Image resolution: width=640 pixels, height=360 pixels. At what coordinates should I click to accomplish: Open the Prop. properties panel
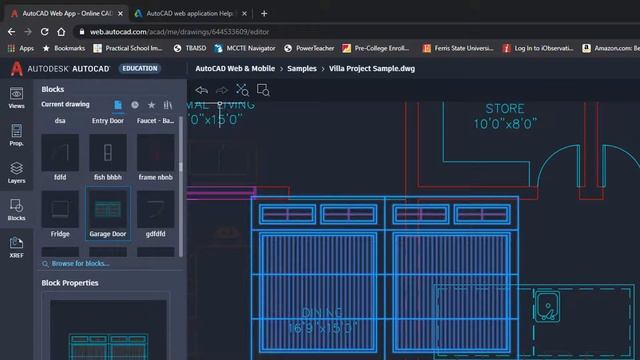[x=16, y=135]
